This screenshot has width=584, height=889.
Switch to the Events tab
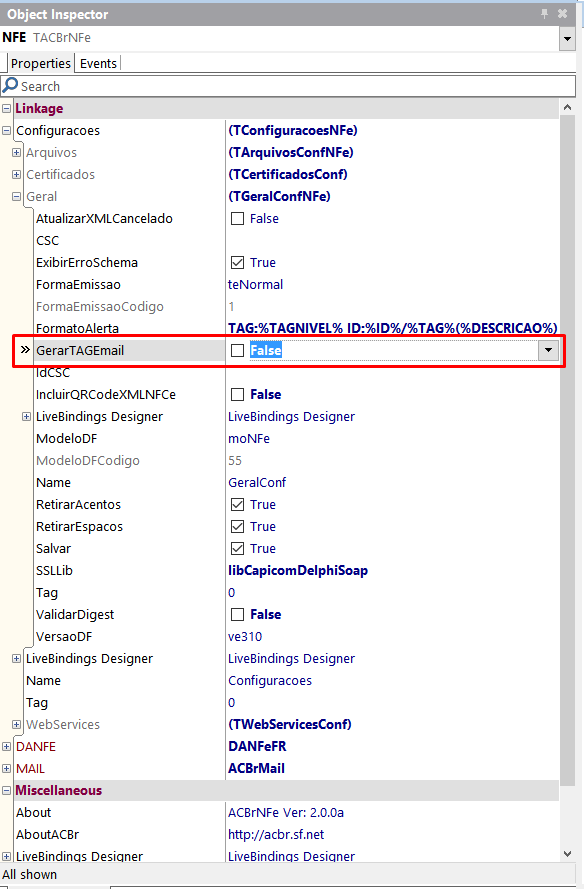click(98, 64)
